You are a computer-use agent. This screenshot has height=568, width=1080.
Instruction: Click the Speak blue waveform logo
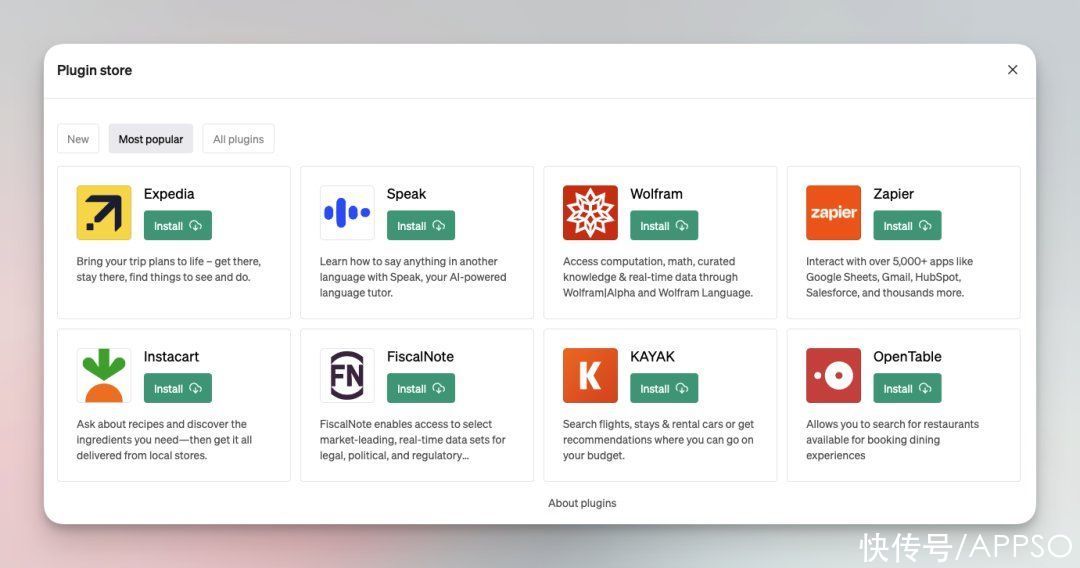347,213
